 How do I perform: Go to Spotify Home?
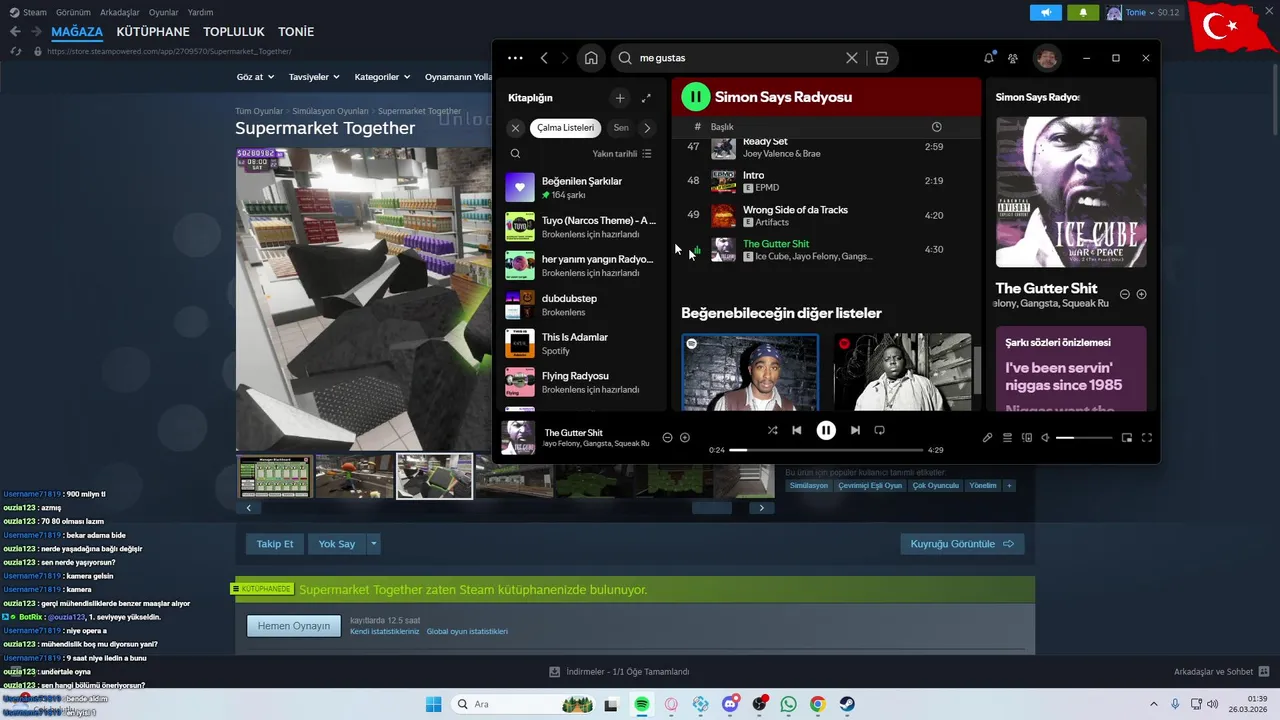click(x=591, y=58)
